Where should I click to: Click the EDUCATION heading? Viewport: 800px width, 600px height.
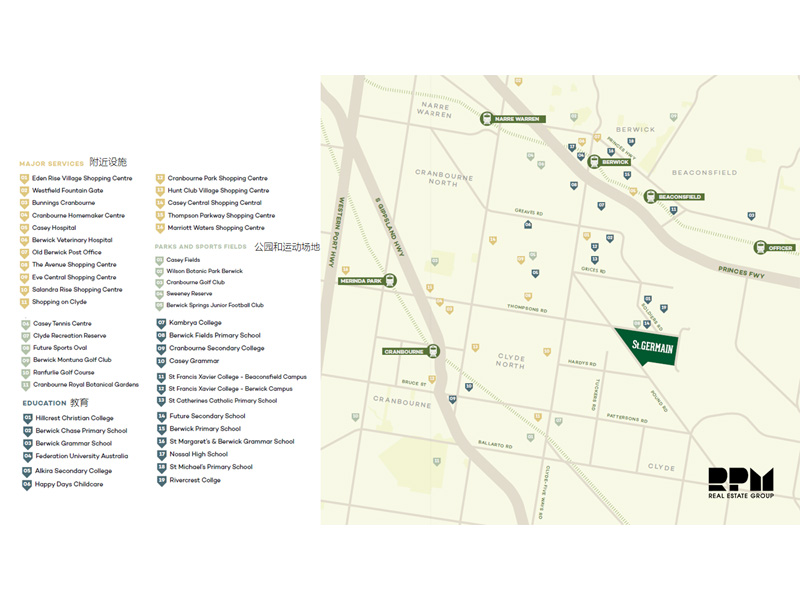point(44,403)
